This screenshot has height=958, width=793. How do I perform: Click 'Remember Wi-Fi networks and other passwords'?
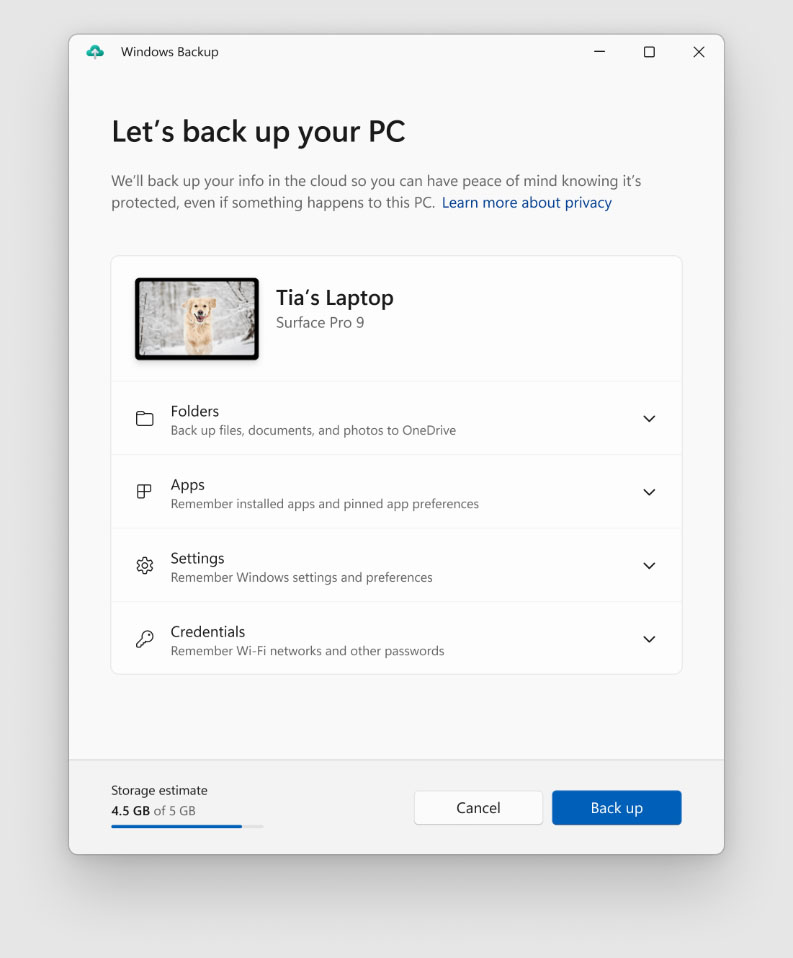click(x=307, y=651)
